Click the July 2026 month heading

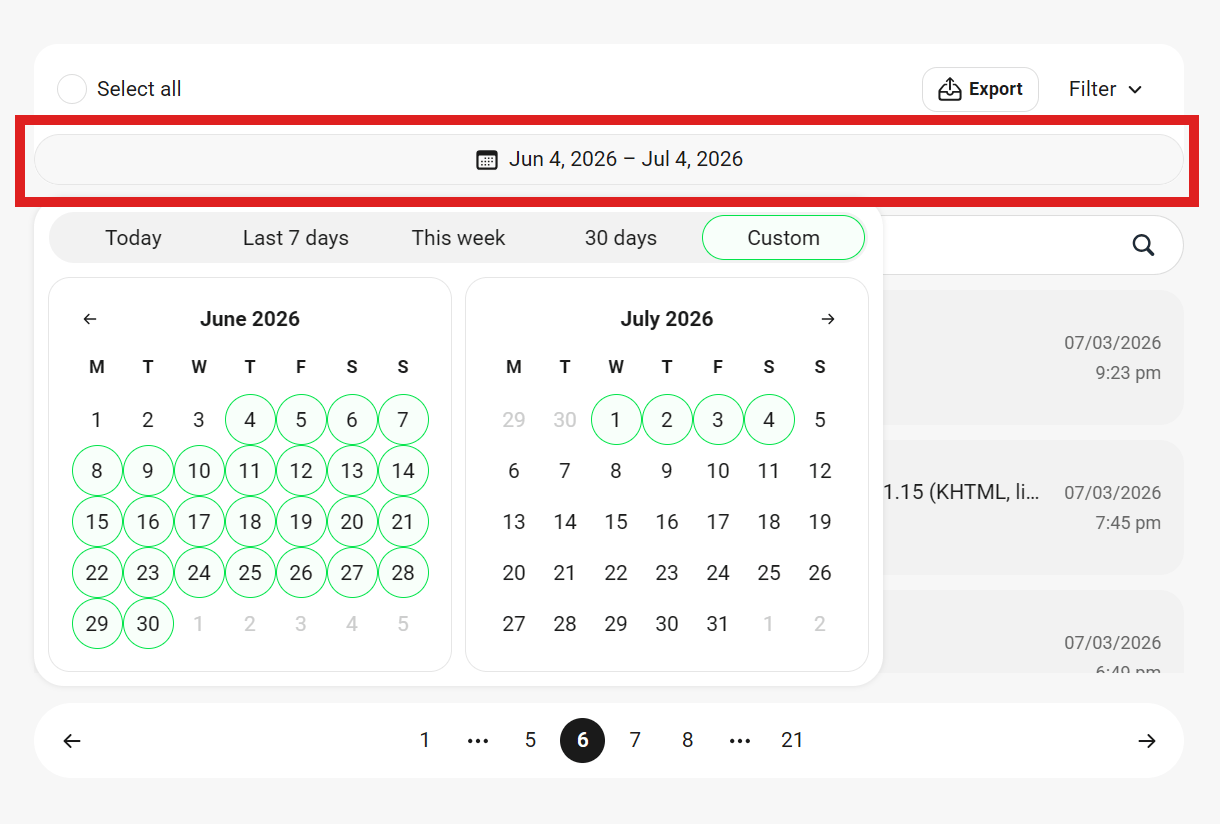[667, 319]
